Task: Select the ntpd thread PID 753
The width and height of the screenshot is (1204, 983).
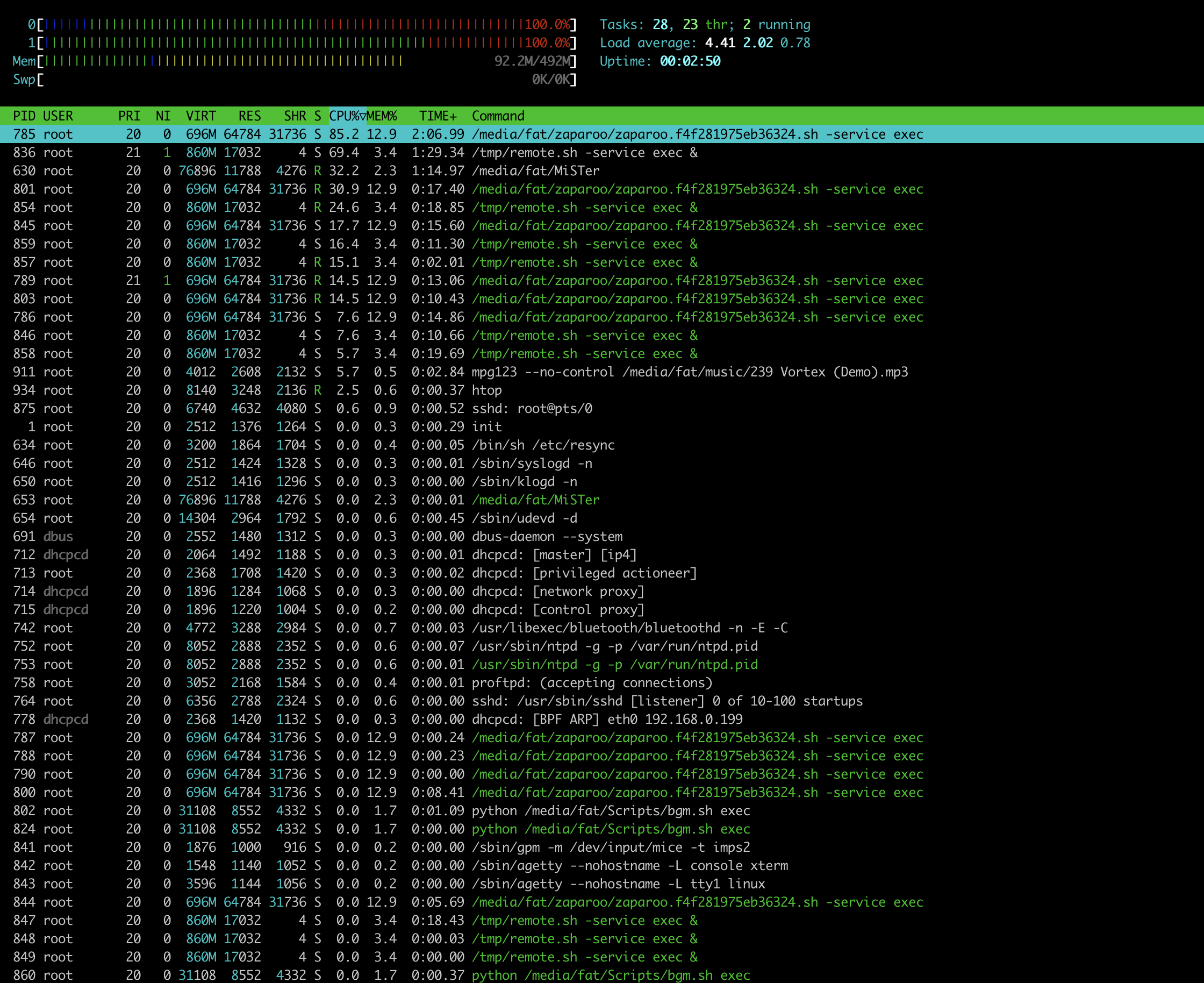Action: pyautogui.click(x=601, y=664)
